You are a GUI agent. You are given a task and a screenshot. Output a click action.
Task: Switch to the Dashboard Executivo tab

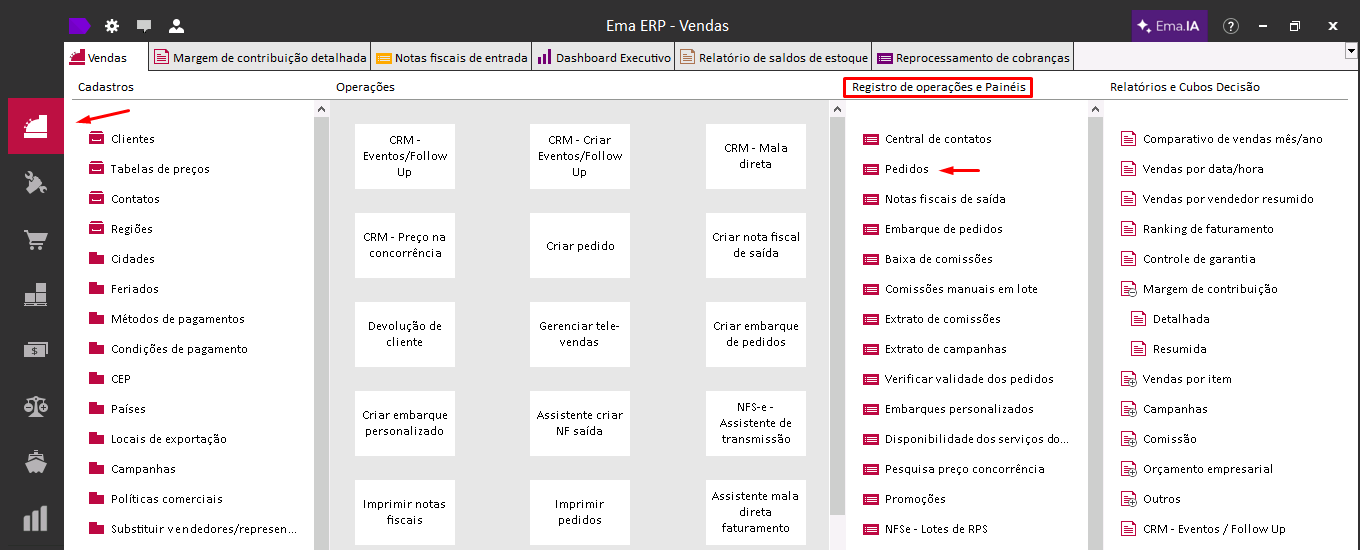coord(604,58)
